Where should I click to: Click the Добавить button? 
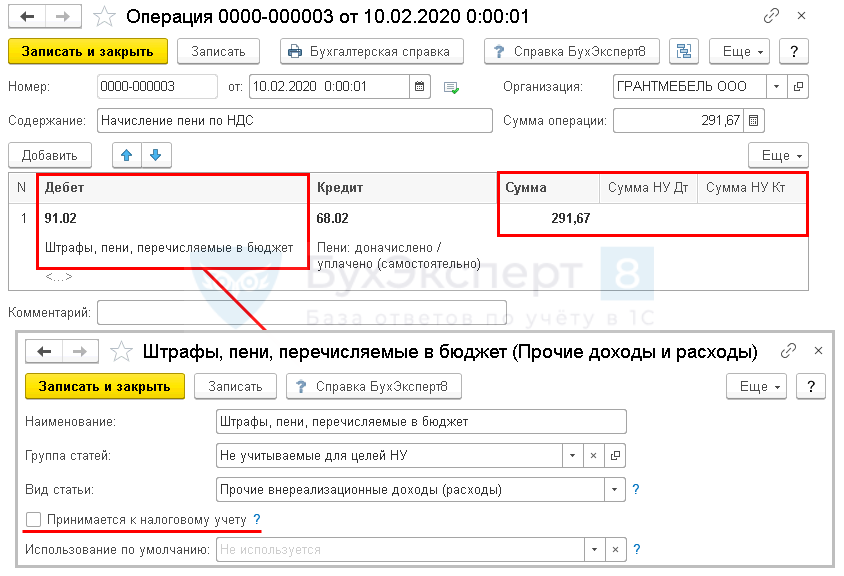coord(49,155)
